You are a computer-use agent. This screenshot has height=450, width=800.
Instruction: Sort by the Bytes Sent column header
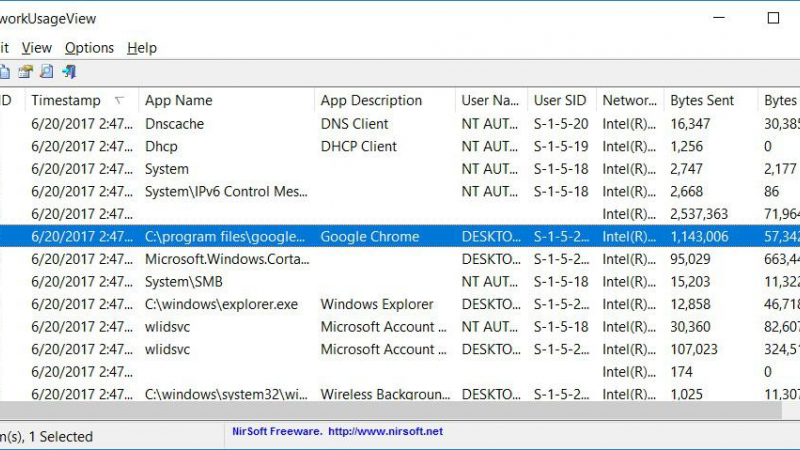(701, 100)
